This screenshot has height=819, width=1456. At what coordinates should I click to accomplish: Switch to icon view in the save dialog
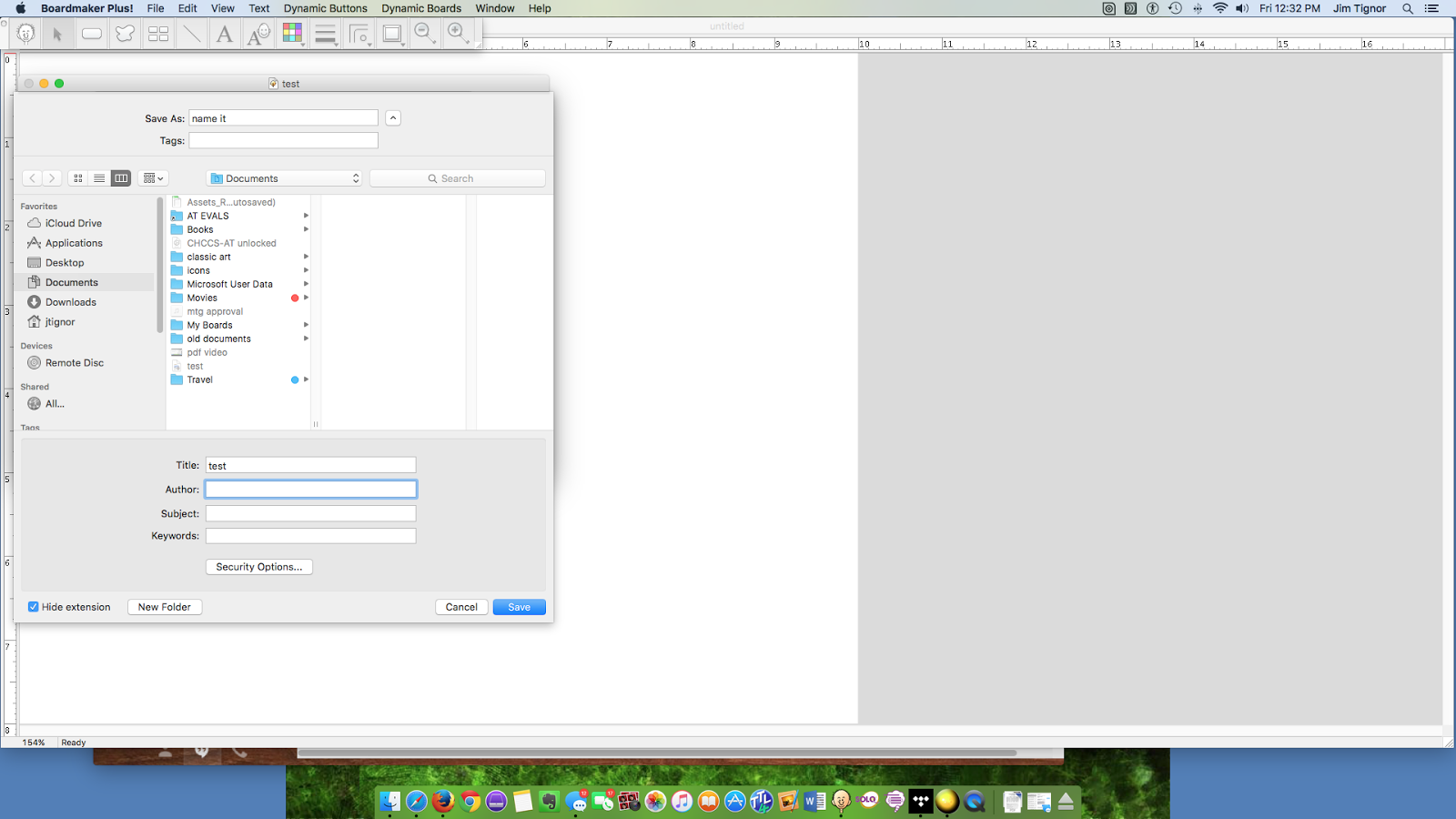point(77,177)
